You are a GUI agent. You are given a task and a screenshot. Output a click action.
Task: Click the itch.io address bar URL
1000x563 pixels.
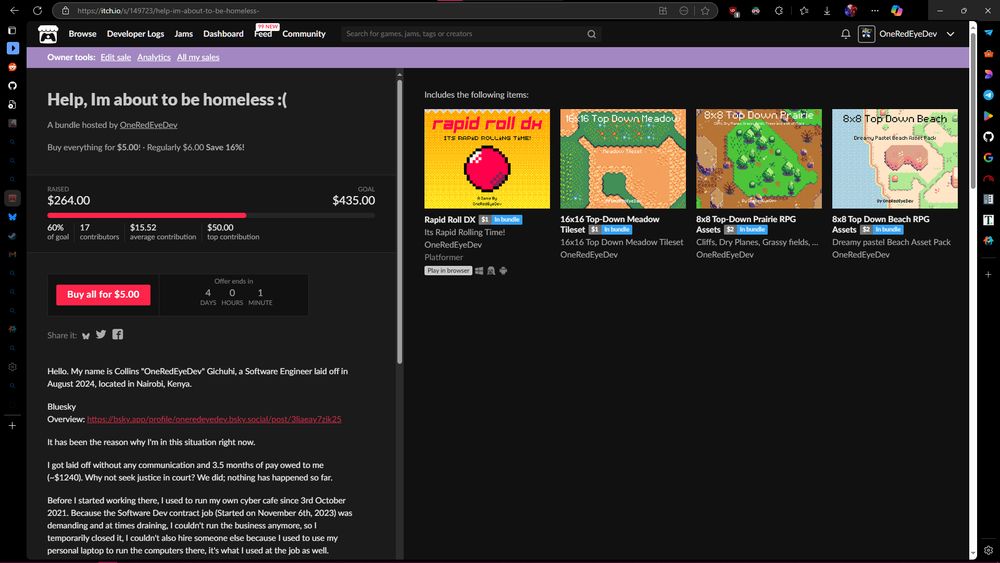click(168, 11)
